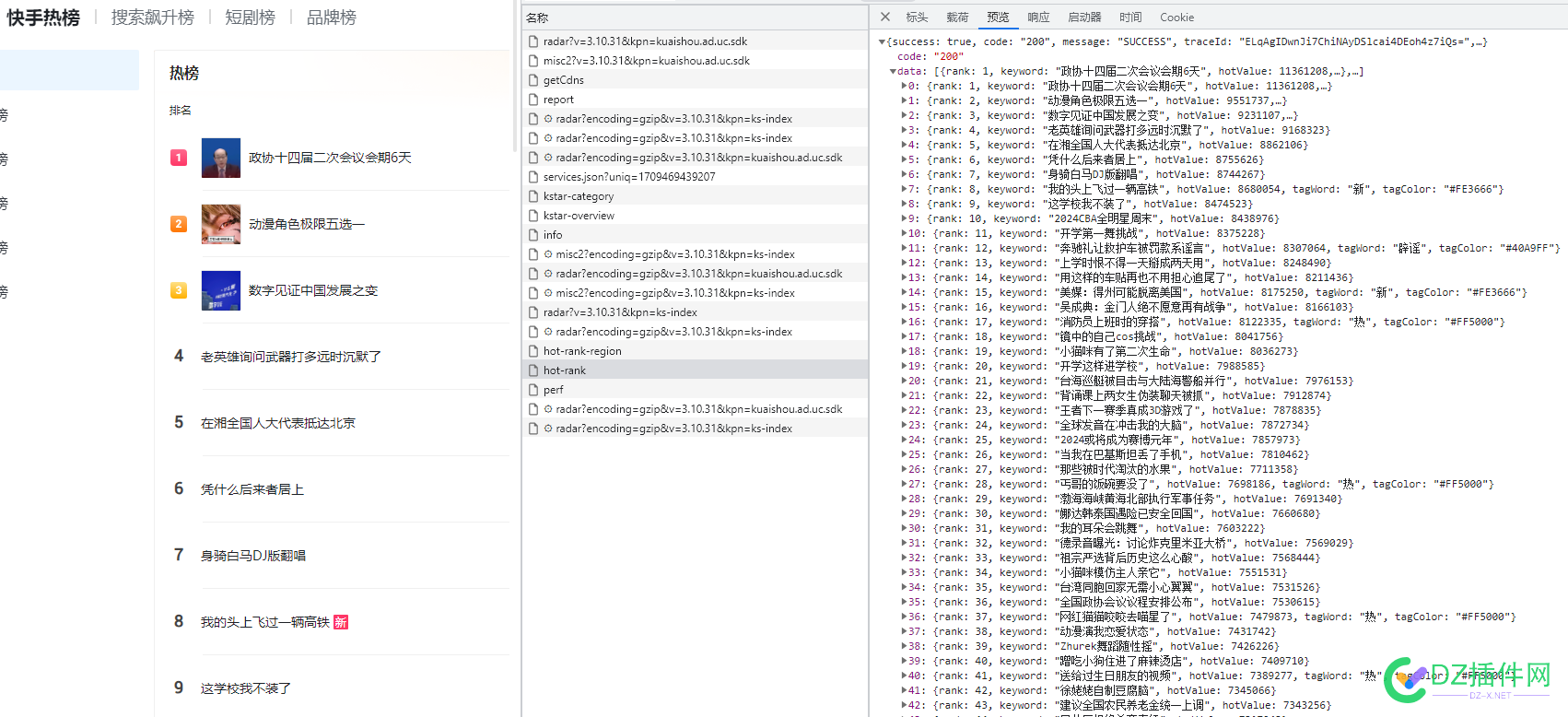Open hot topic 这学校我不装了
This screenshot has height=717, width=1568.
tap(246, 688)
